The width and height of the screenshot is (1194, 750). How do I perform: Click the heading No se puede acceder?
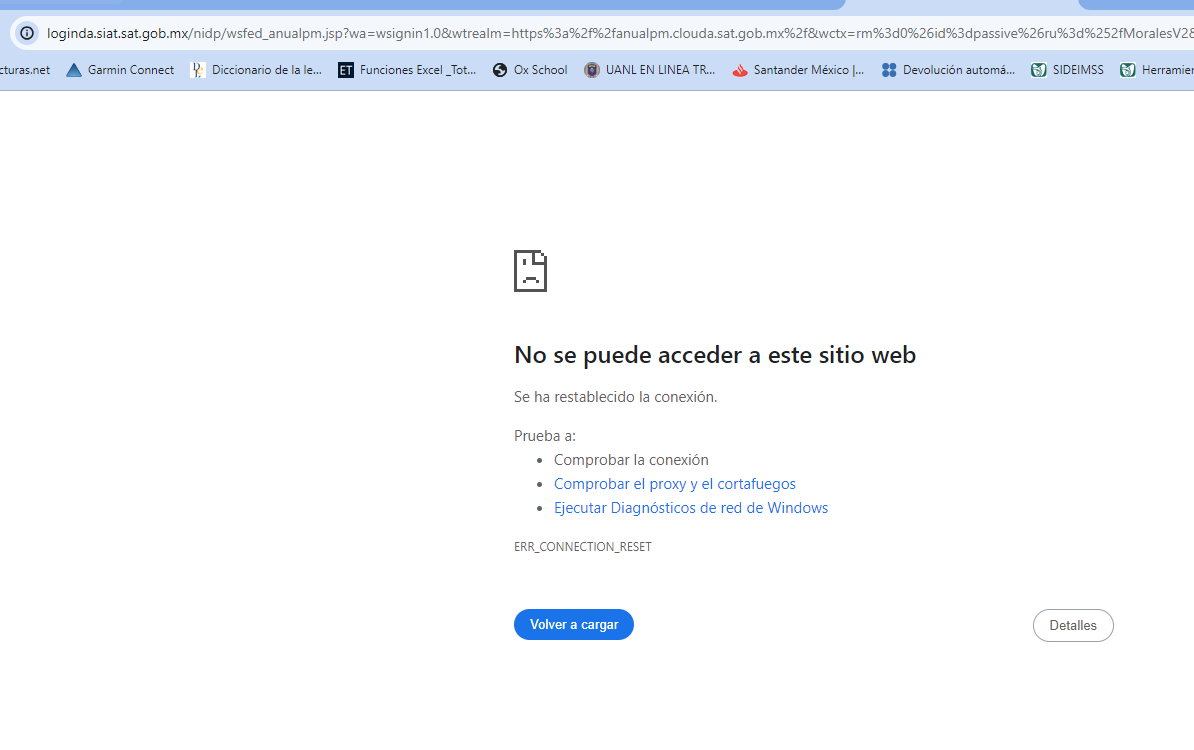[715, 355]
